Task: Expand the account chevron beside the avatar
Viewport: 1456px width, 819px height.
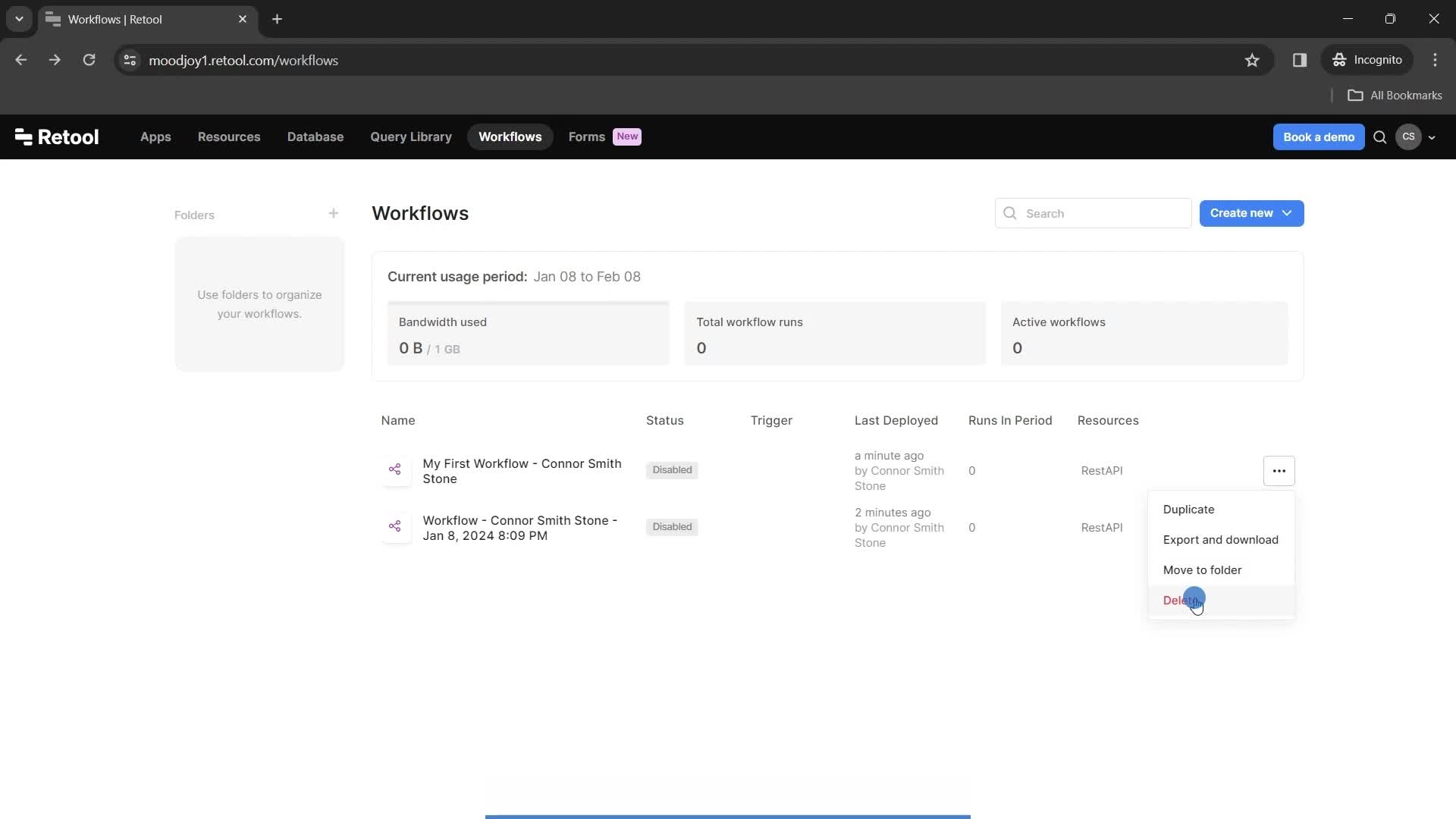Action: point(1432,137)
